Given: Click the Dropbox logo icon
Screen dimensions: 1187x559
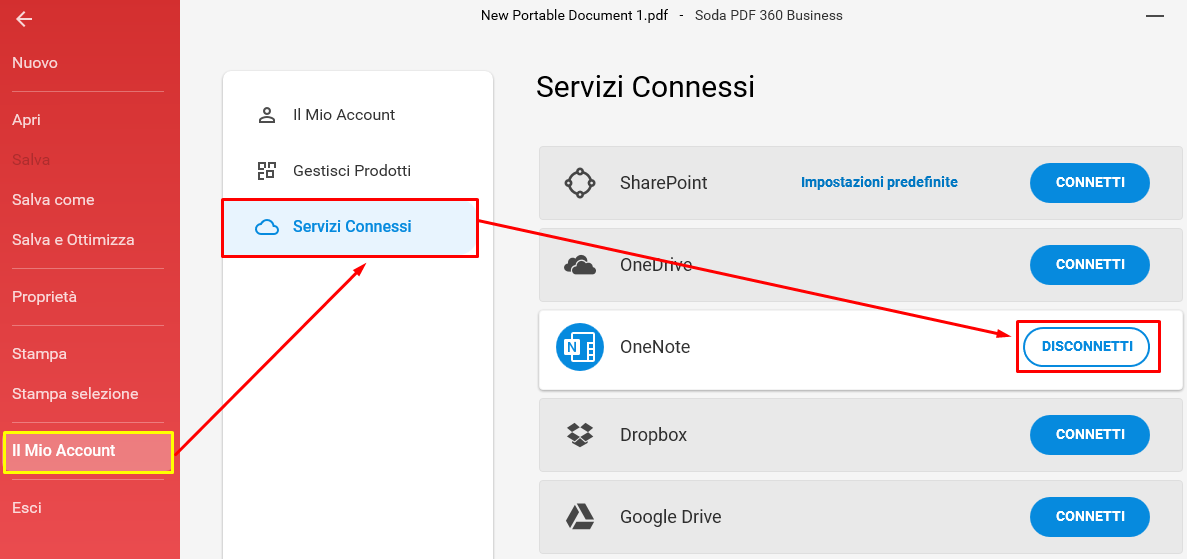Looking at the screenshot, I should (580, 435).
